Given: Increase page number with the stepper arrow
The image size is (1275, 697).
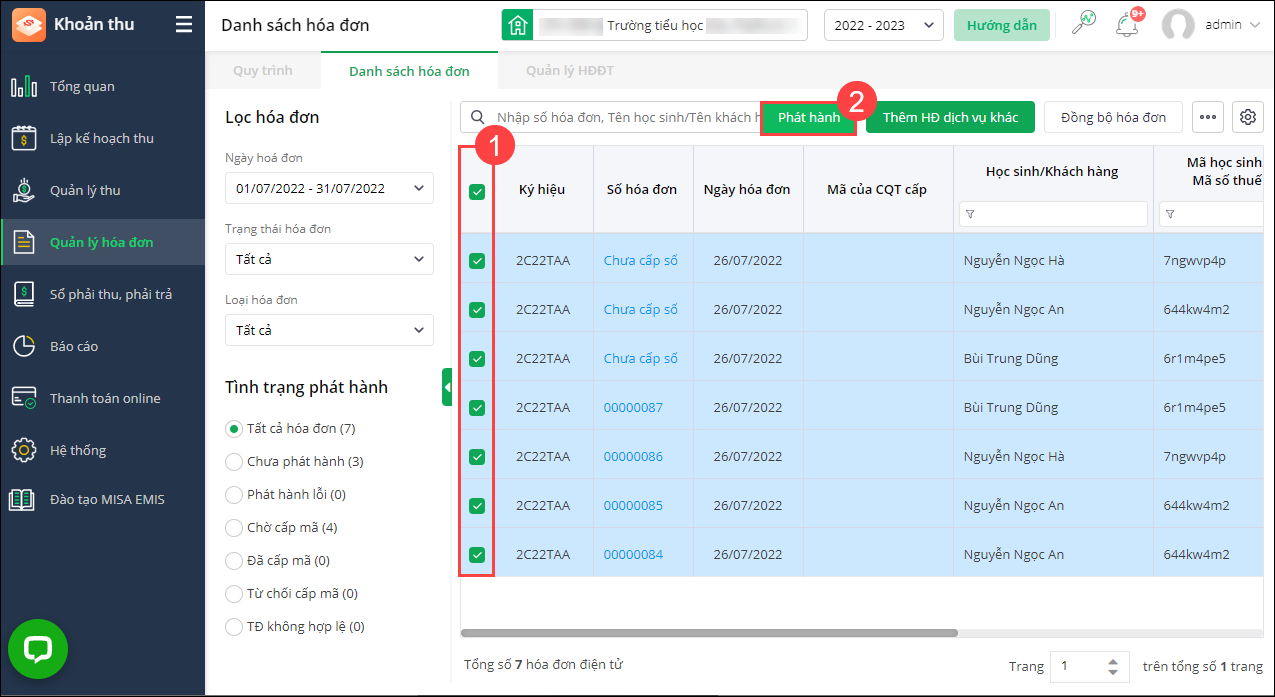Looking at the screenshot, I should [x=1113, y=661].
